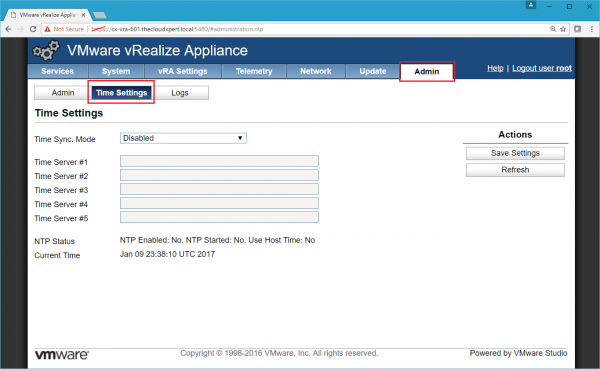Click Logout user root link
Viewport: 600px width, 369px height.
(x=542, y=68)
